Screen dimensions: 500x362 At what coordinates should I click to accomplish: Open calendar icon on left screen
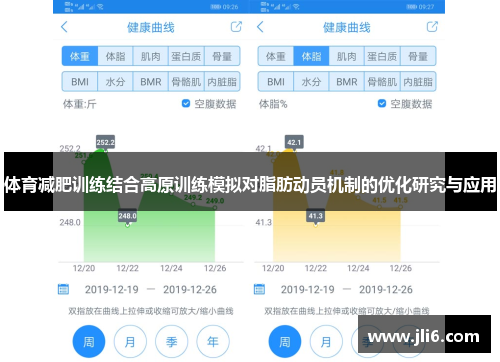(x=63, y=289)
